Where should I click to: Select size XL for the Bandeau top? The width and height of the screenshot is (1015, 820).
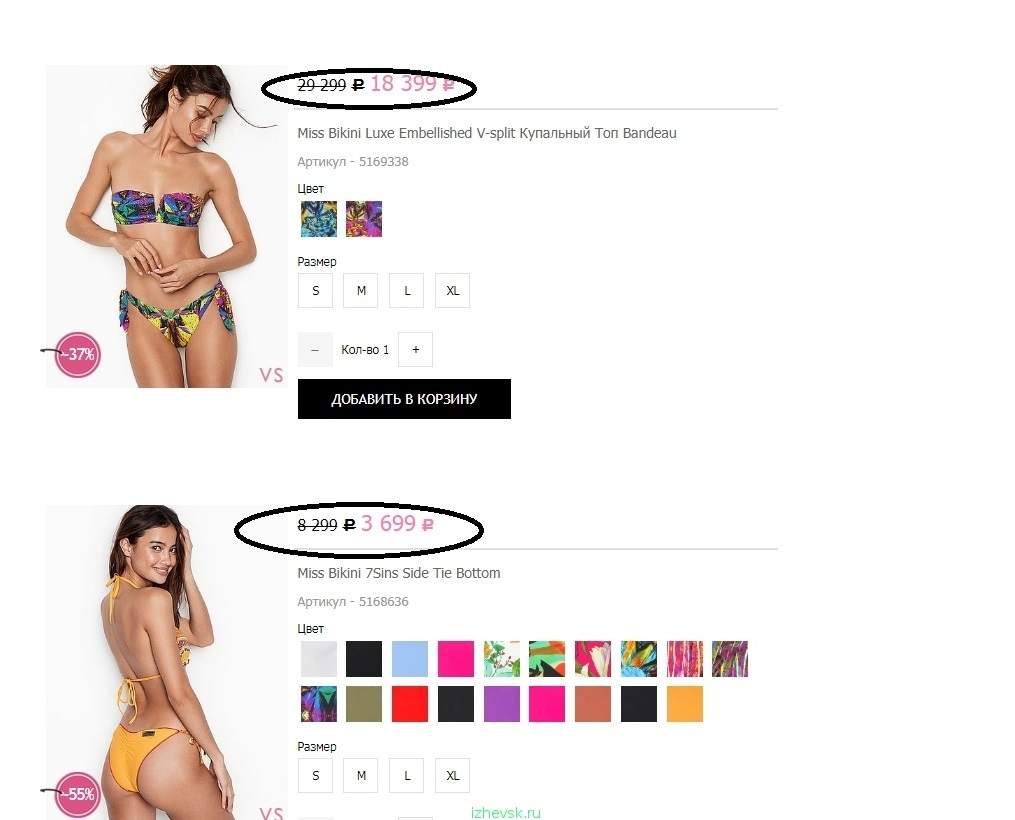[x=452, y=291]
